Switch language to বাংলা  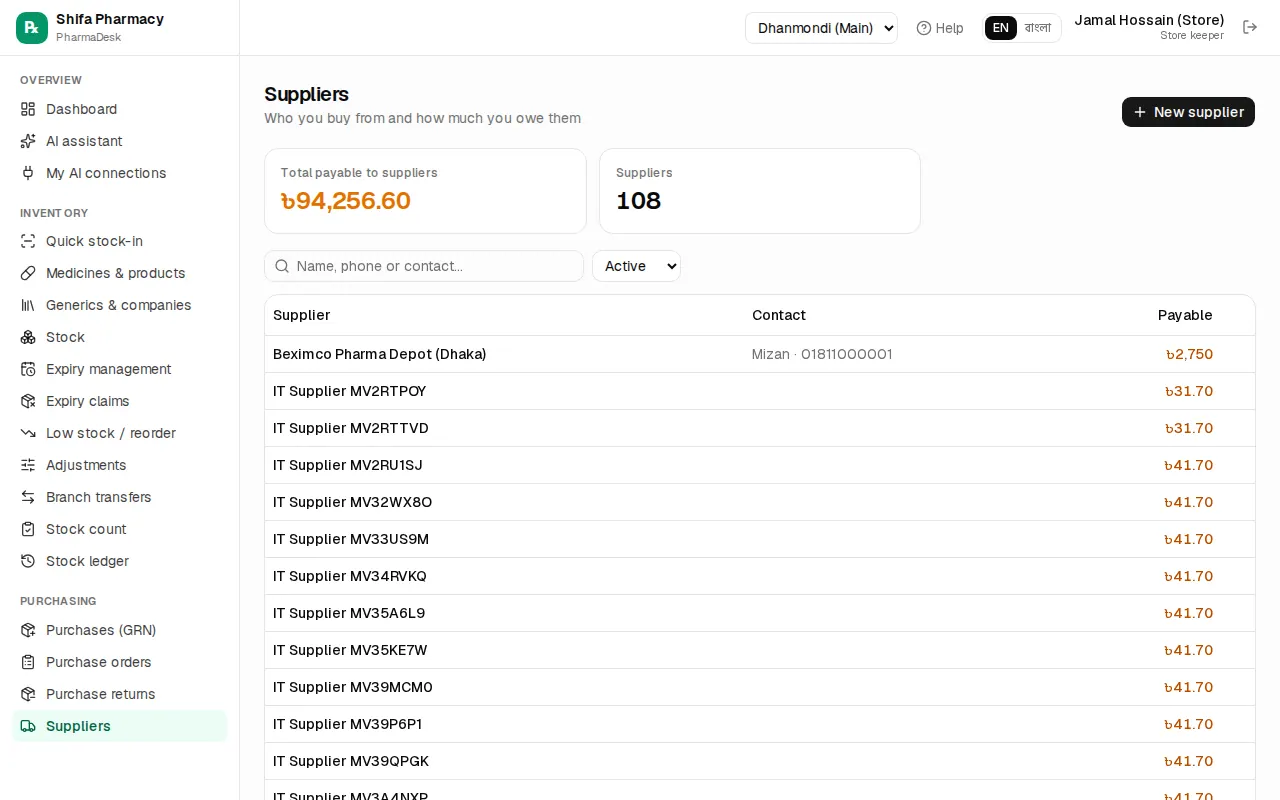point(1038,28)
